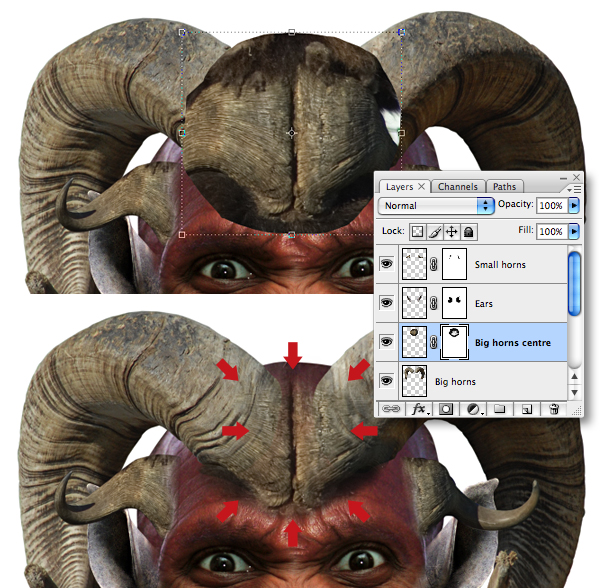Open the Fill slider arrow

coord(574,231)
